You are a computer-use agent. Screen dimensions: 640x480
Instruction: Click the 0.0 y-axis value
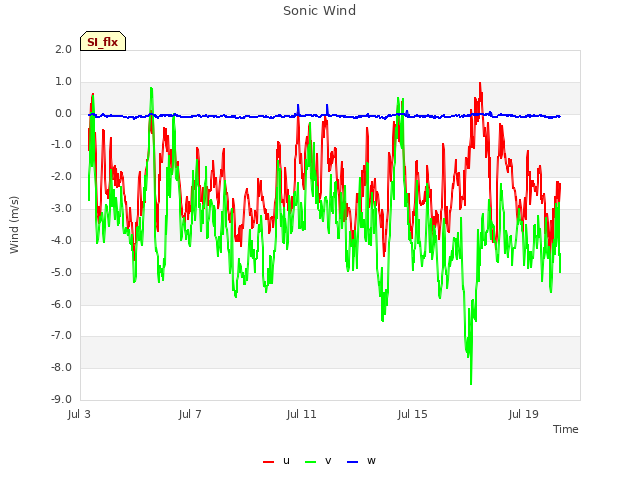(63, 113)
